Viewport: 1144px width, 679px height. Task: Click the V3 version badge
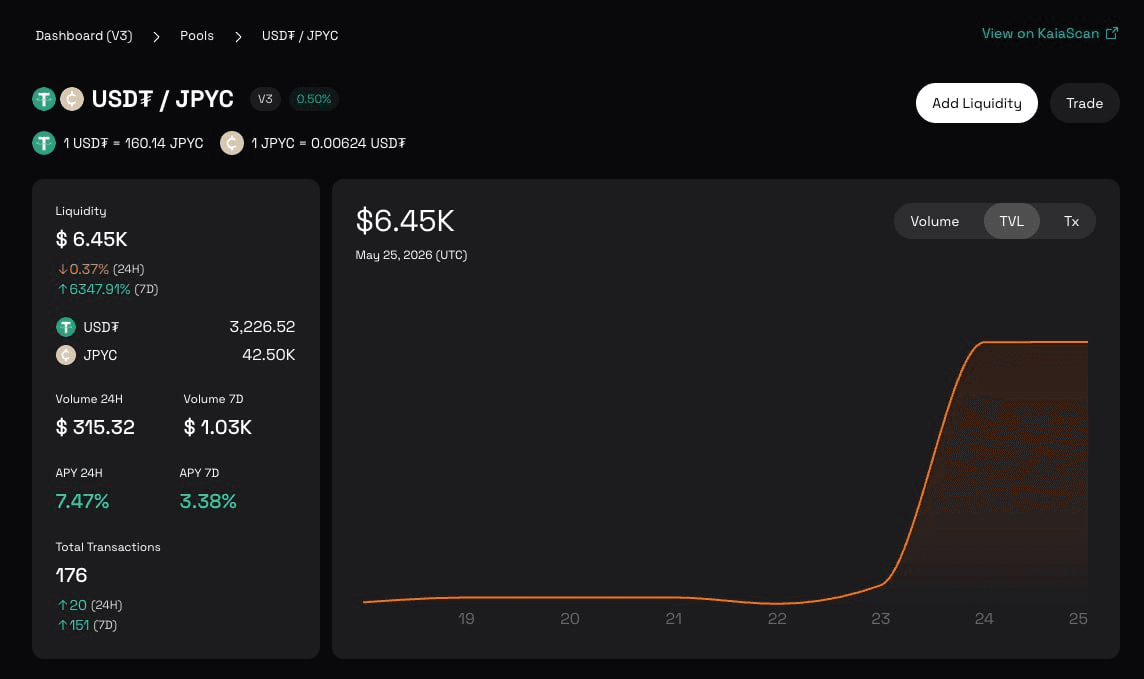pos(265,98)
